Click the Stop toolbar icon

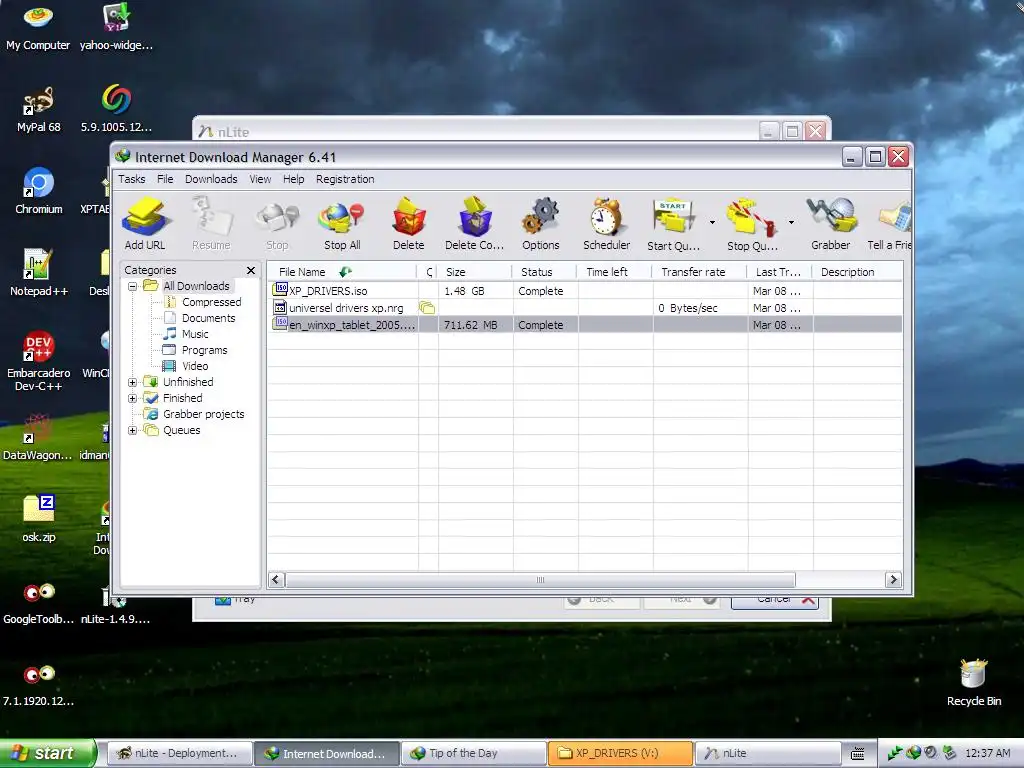(x=277, y=224)
